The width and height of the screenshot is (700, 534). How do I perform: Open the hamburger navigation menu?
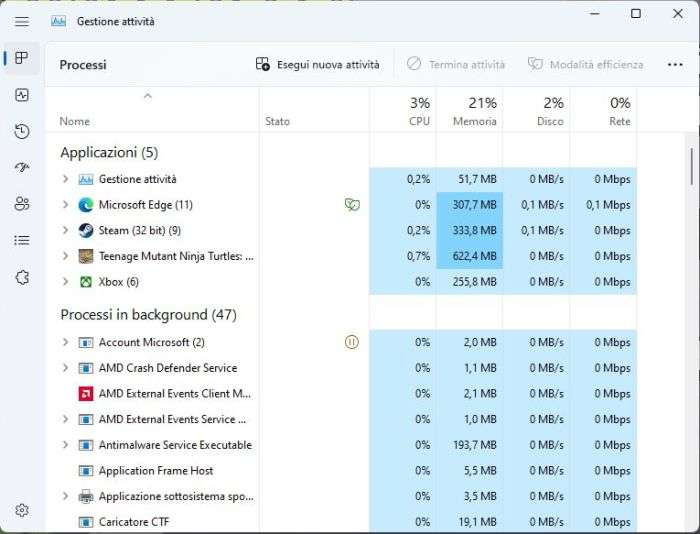click(21, 21)
